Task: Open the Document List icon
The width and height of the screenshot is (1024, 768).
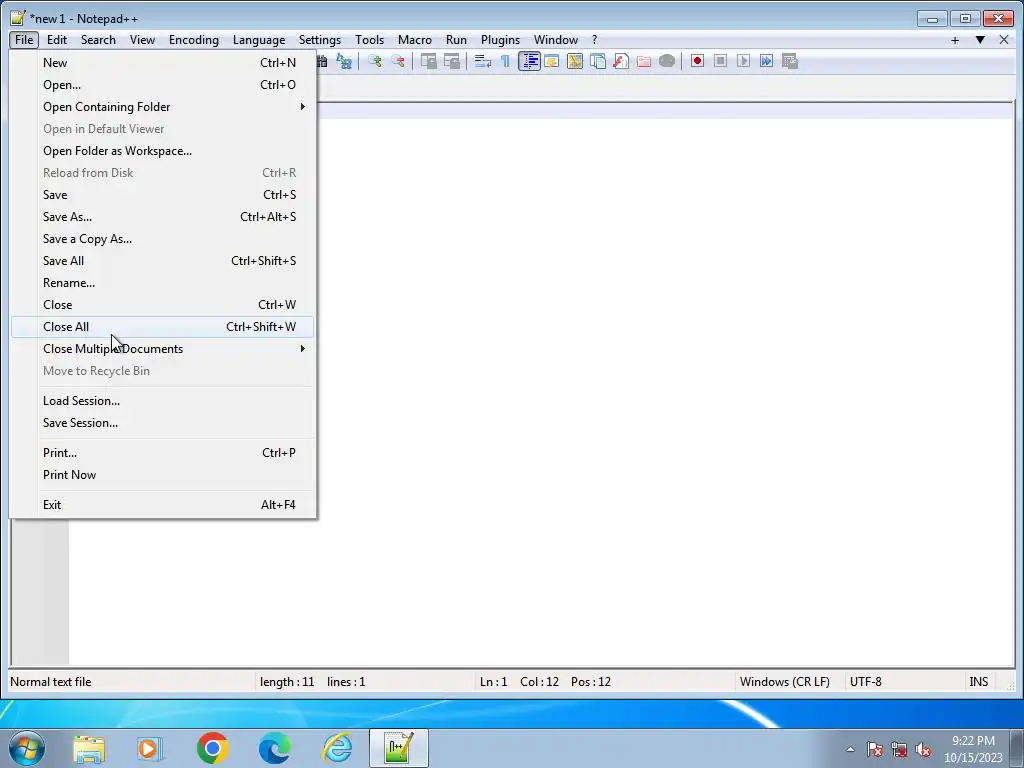Action: click(x=598, y=61)
